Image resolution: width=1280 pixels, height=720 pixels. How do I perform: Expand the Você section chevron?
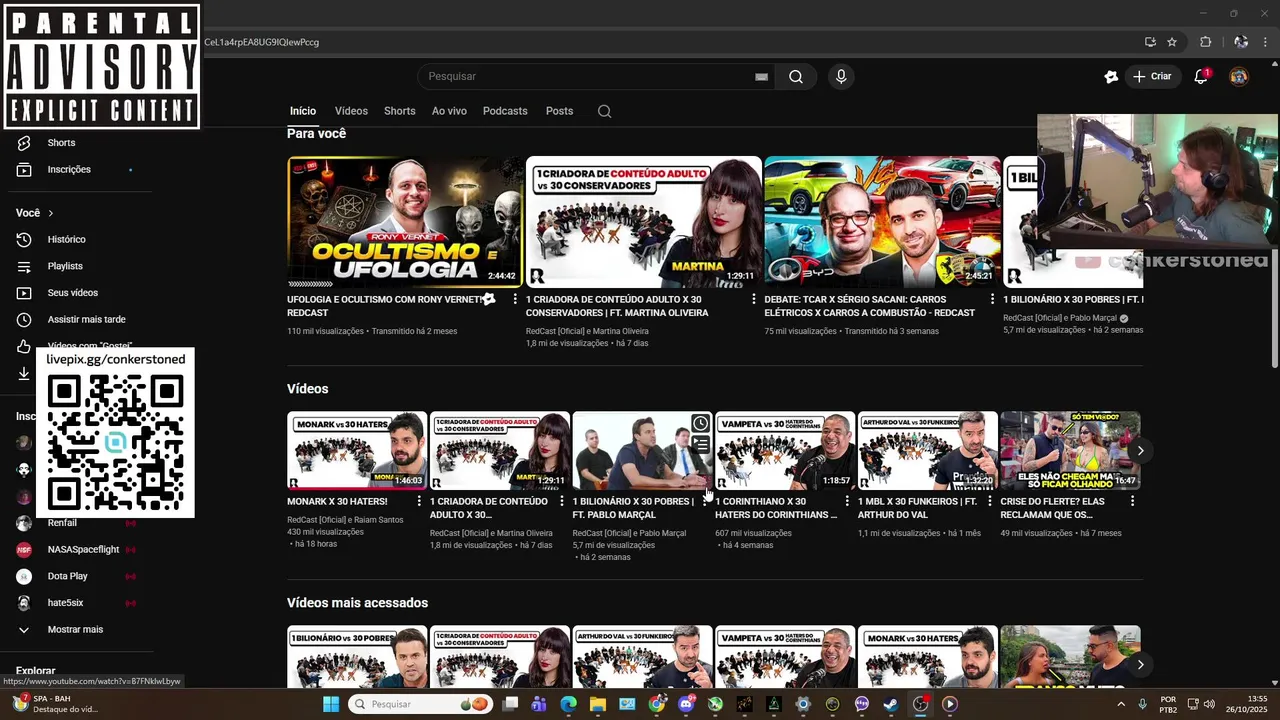click(50, 213)
